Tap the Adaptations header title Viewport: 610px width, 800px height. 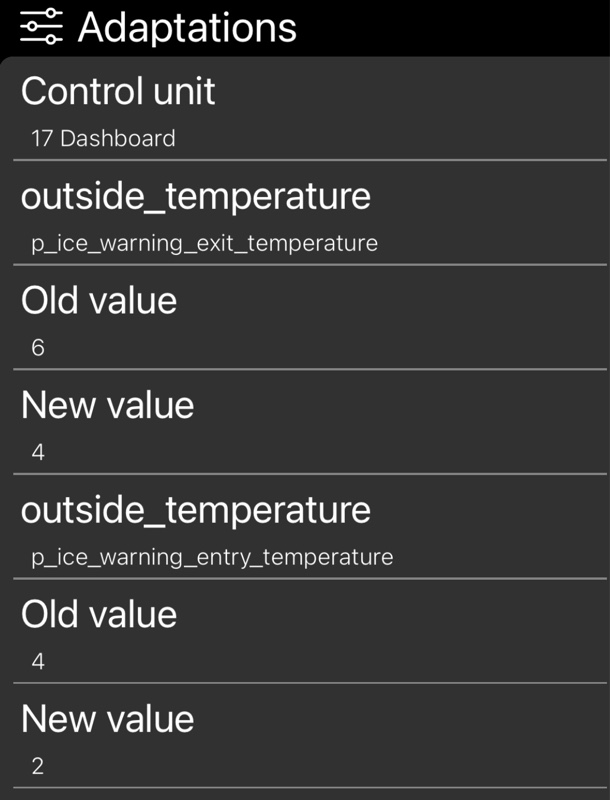[187, 27]
